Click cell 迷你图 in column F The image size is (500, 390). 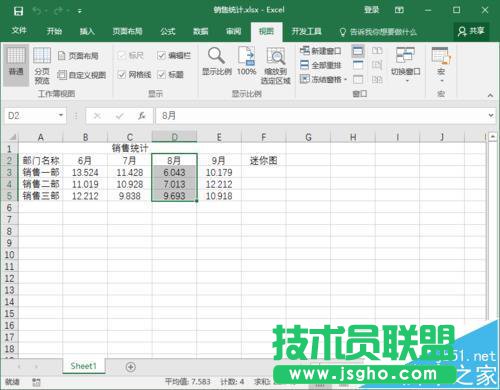264,161
